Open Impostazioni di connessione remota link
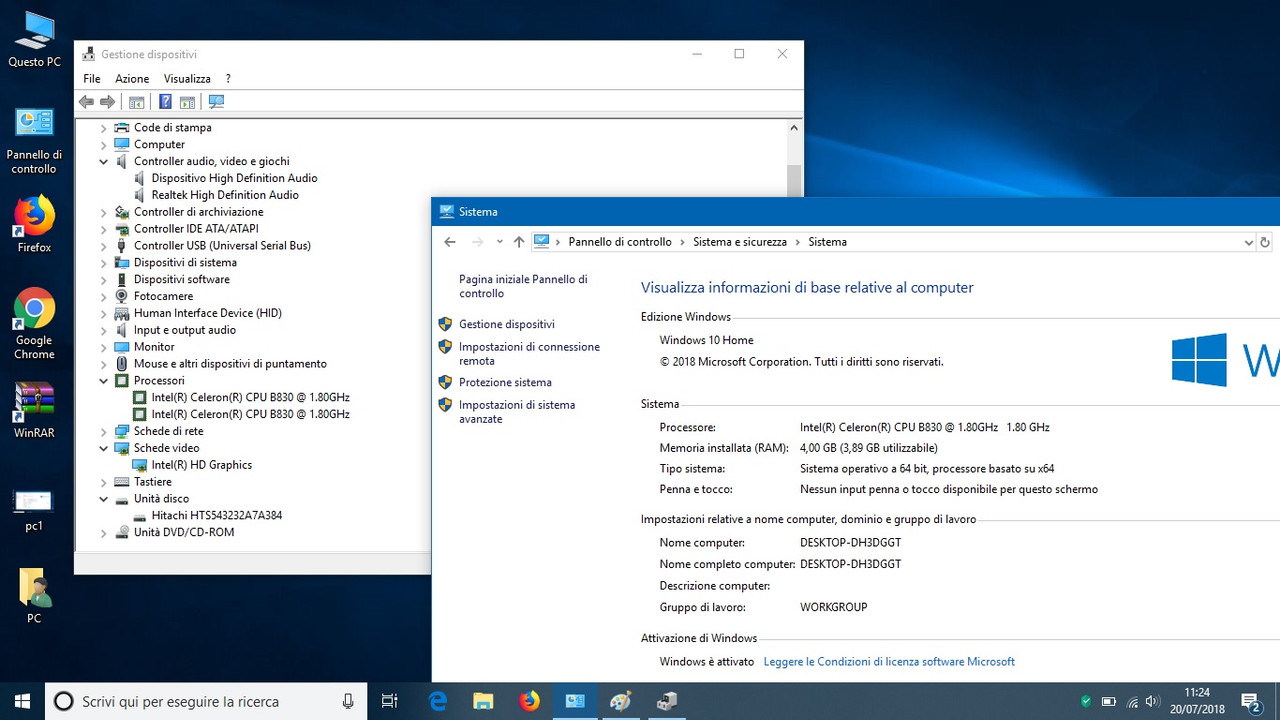The width and height of the screenshot is (1280, 720). coord(529,354)
